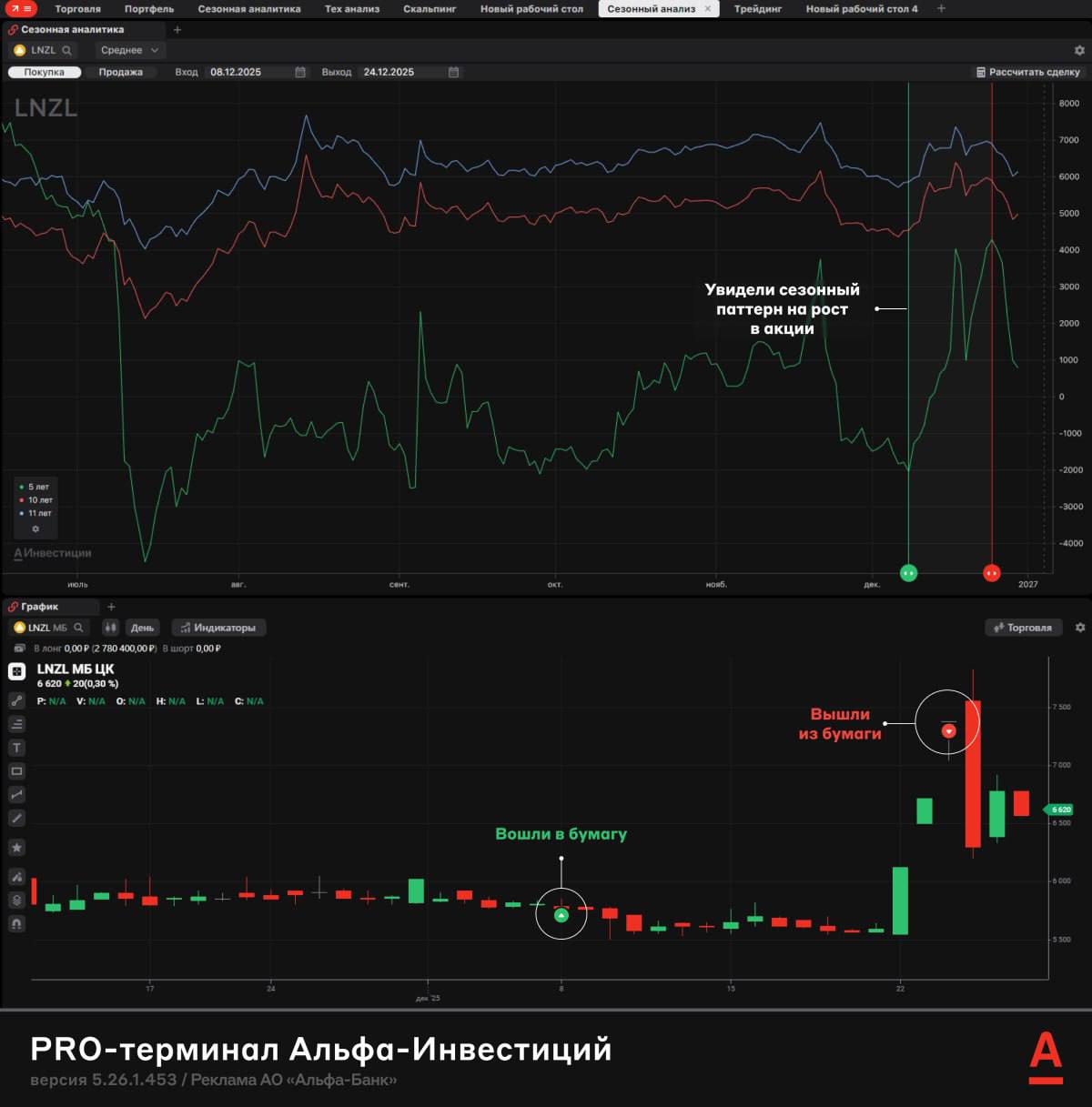Open the favorites star tool
The width and height of the screenshot is (1092, 1107).
click(x=16, y=847)
